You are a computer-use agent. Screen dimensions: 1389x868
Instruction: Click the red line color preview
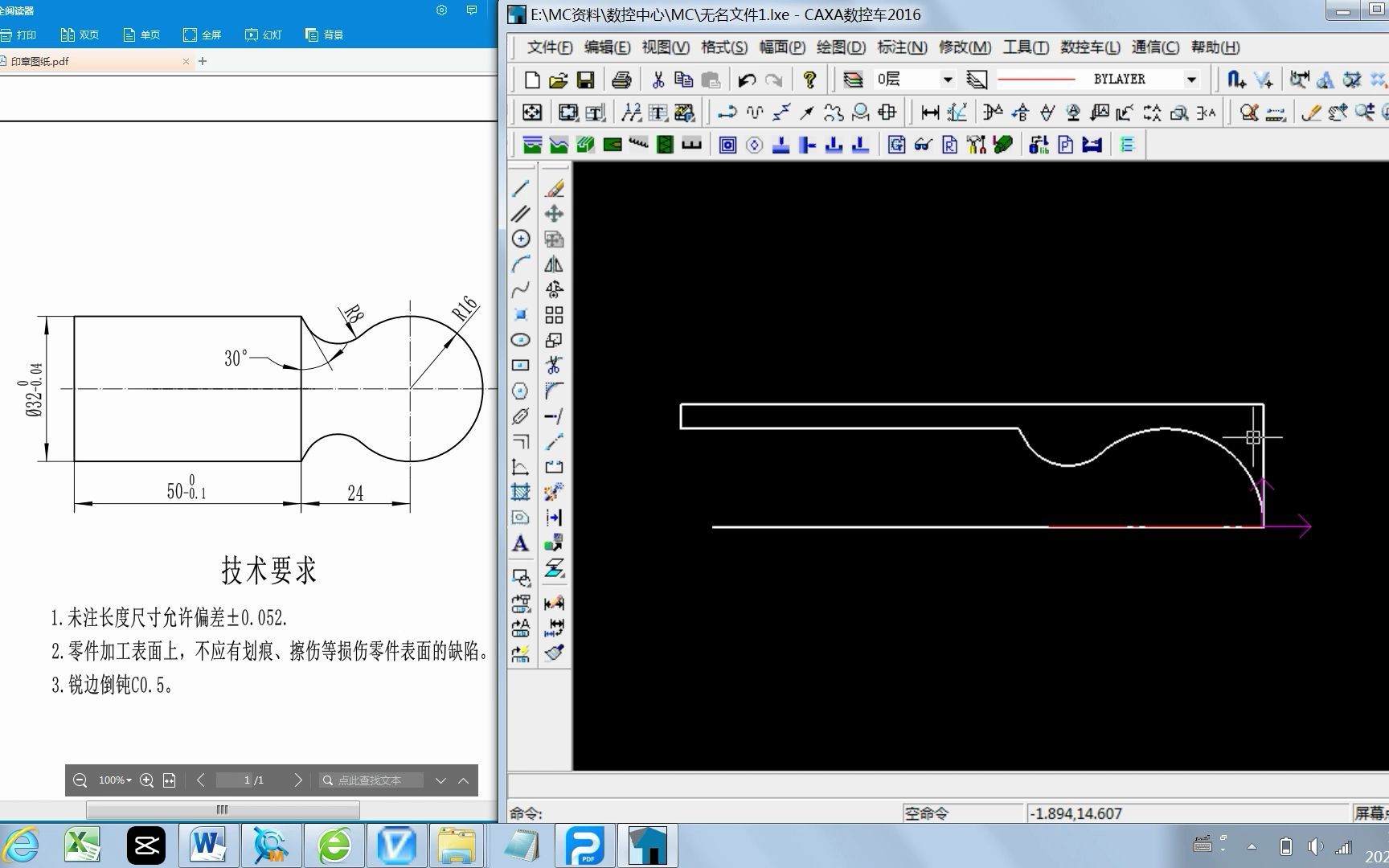click(1036, 80)
